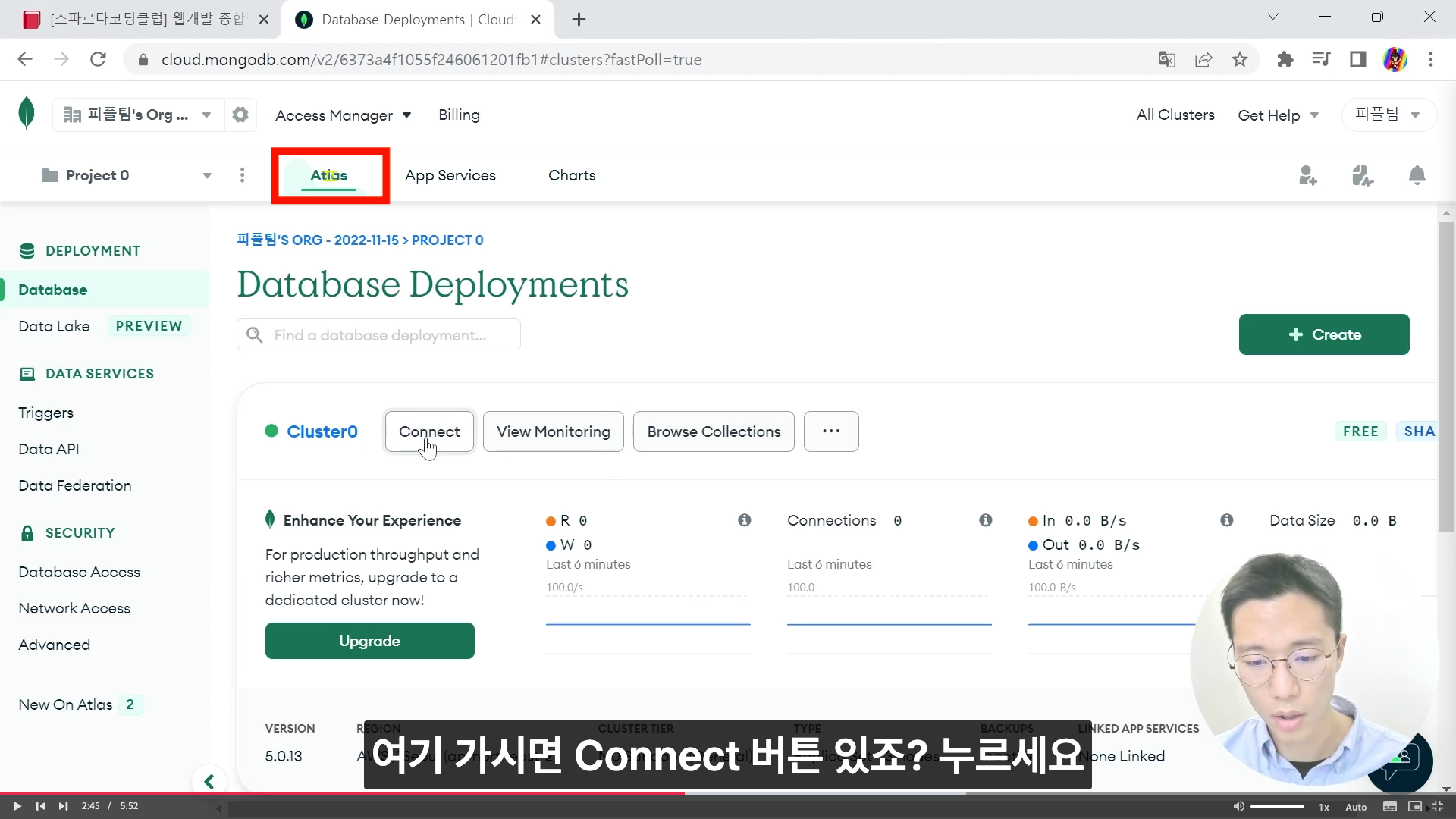This screenshot has height=819, width=1456.
Task: Open browser extensions puzzle icon
Action: pos(1285,59)
